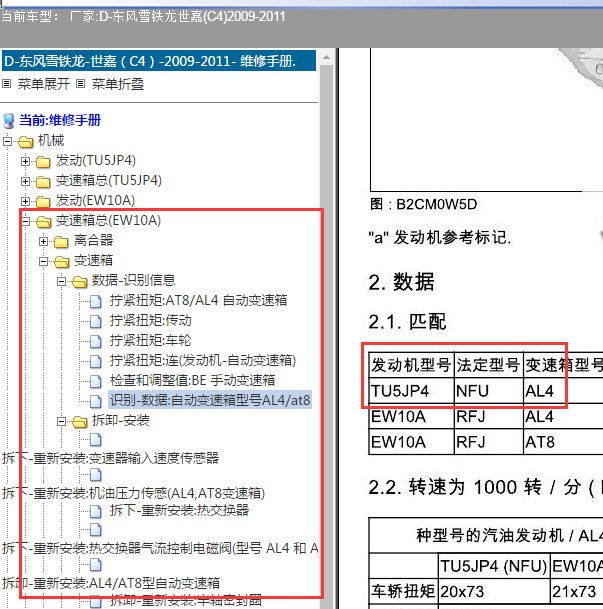Collapse the 变速箱 subfolder node

click(x=43, y=261)
